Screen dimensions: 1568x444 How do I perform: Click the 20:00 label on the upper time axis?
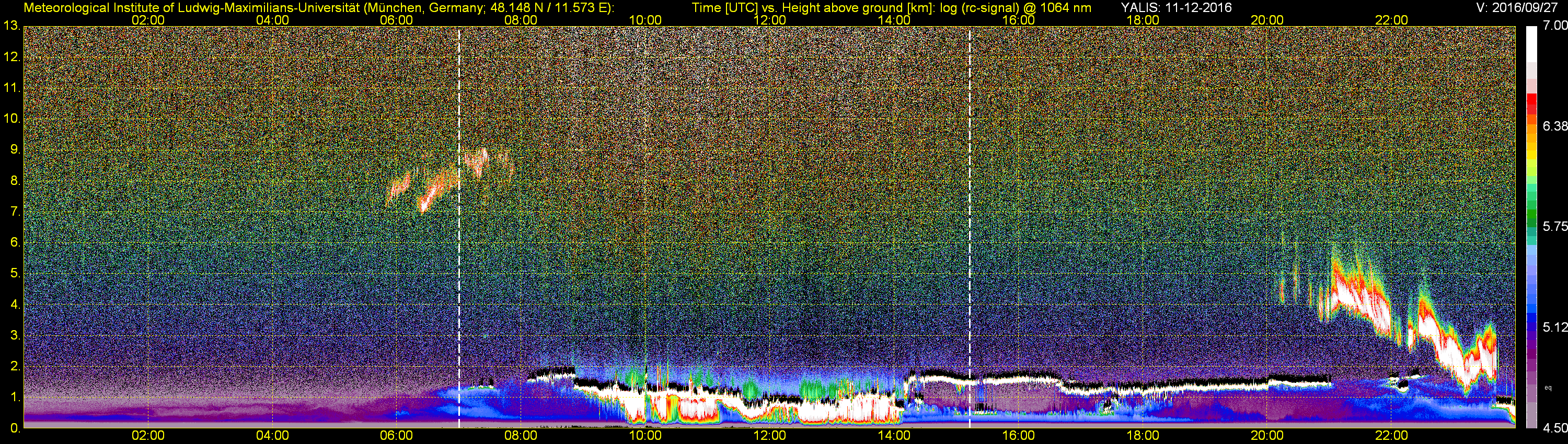pyautogui.click(x=1267, y=20)
